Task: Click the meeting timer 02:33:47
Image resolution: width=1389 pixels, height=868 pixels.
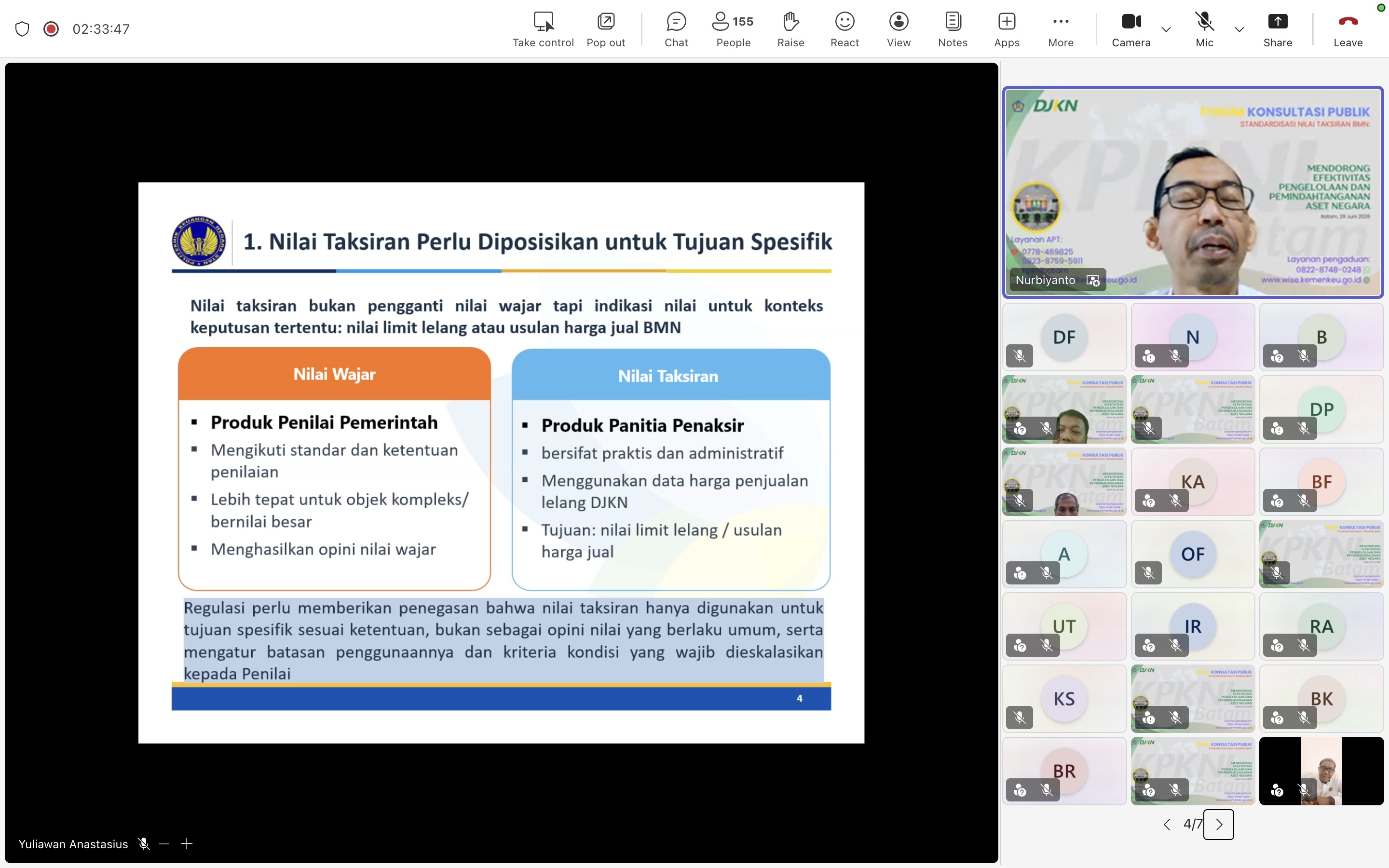Action: point(101,29)
